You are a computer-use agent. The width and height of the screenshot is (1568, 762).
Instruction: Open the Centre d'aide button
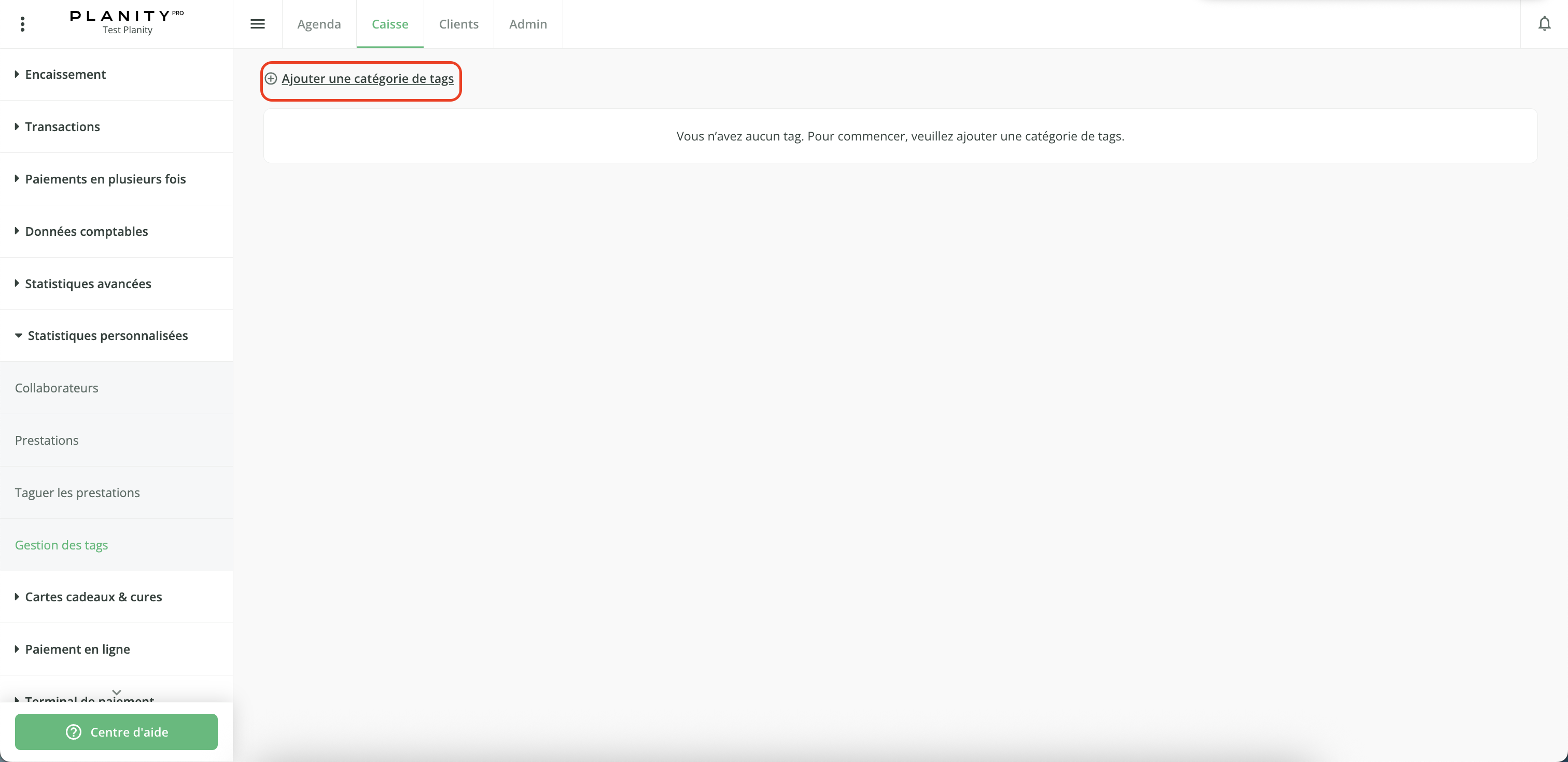116,732
